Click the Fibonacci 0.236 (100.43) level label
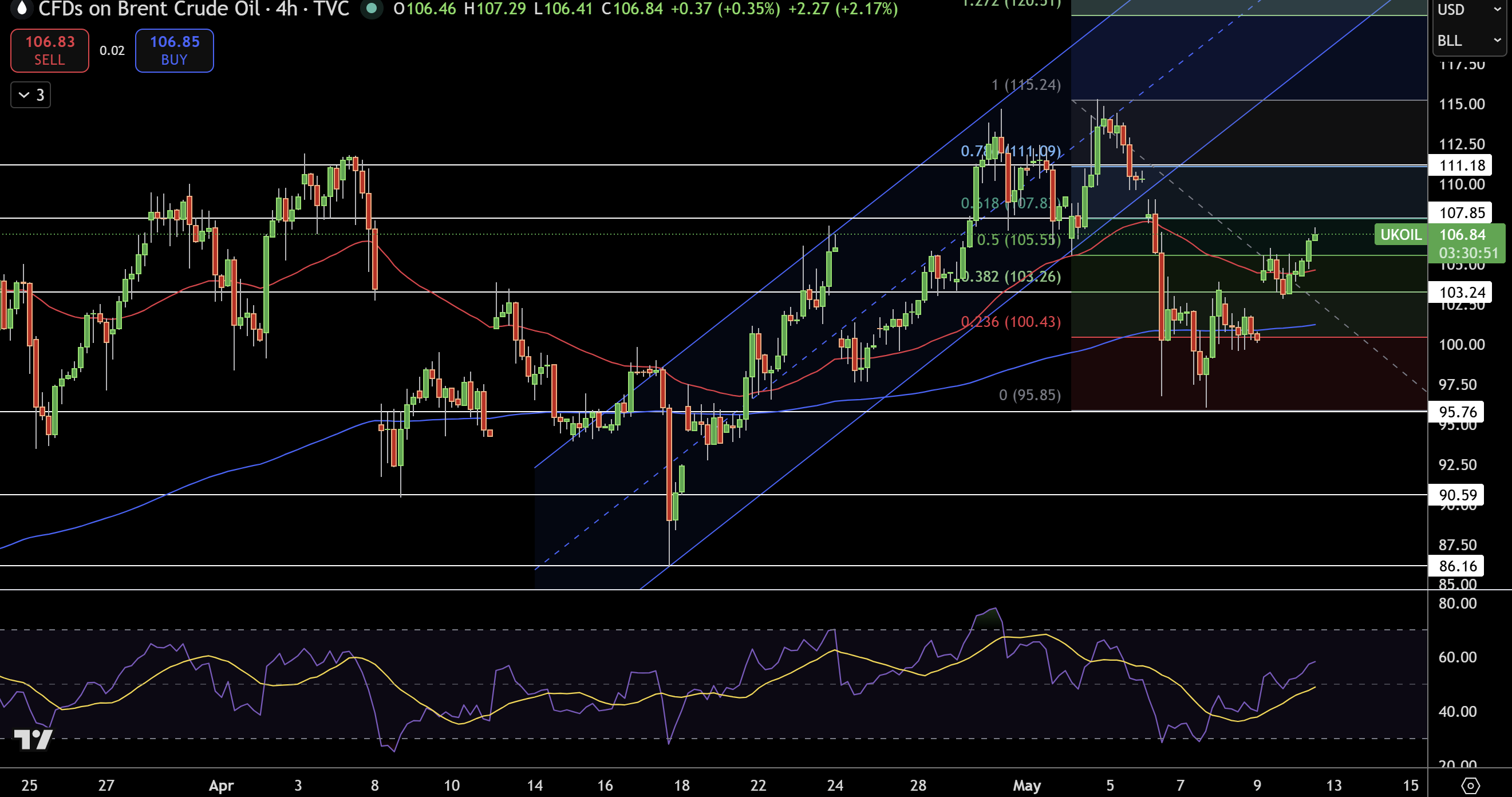Image resolution: width=1512 pixels, height=797 pixels. [1010, 322]
